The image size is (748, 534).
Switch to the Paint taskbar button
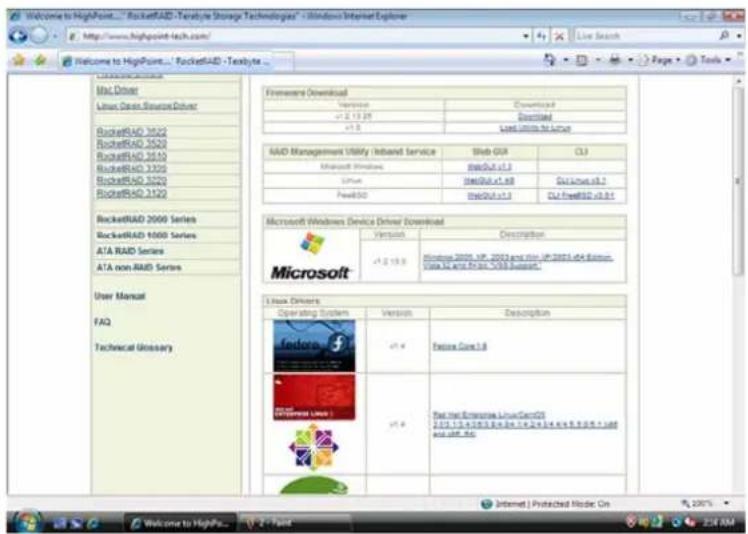point(294,523)
